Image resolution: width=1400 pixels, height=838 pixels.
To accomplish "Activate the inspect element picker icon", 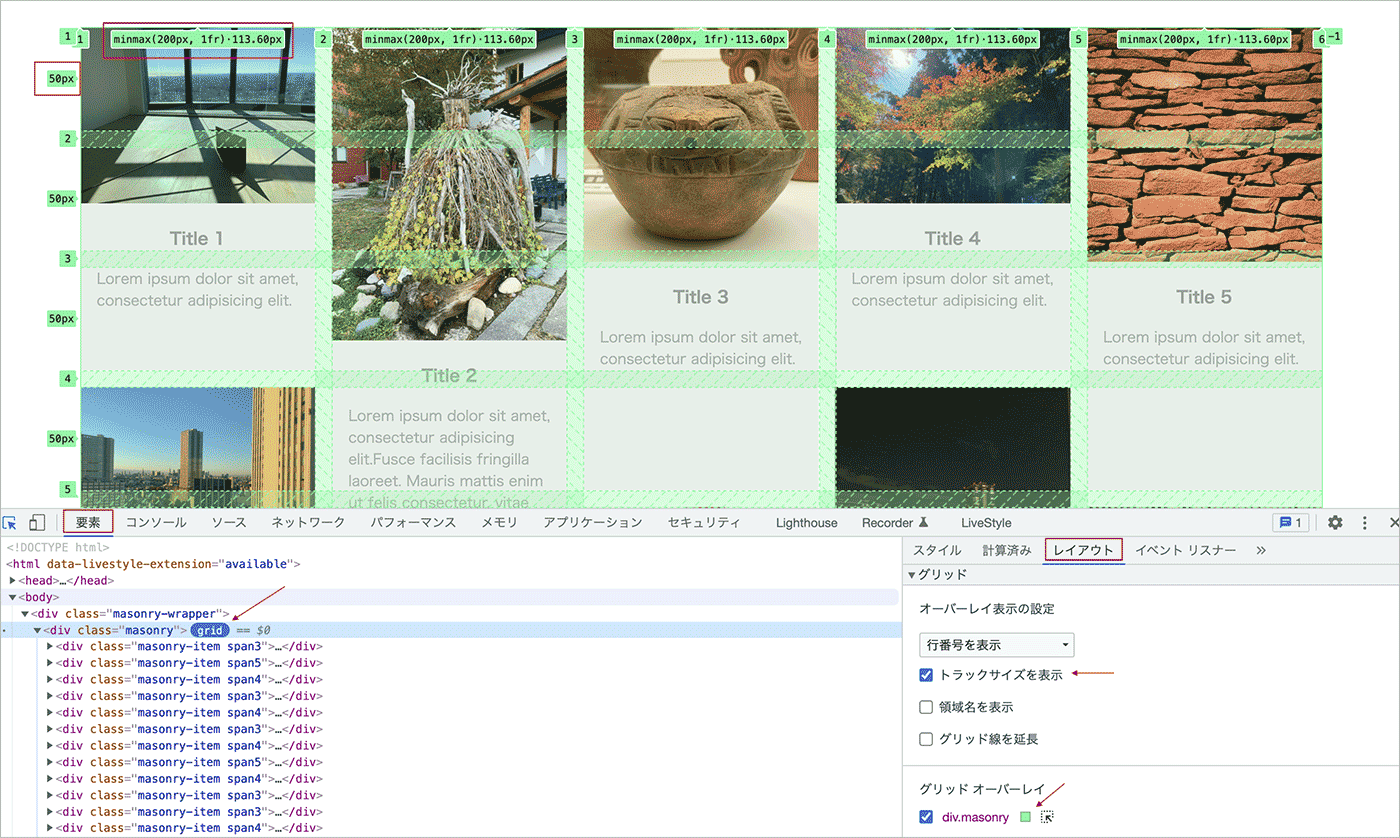I will coord(10,523).
